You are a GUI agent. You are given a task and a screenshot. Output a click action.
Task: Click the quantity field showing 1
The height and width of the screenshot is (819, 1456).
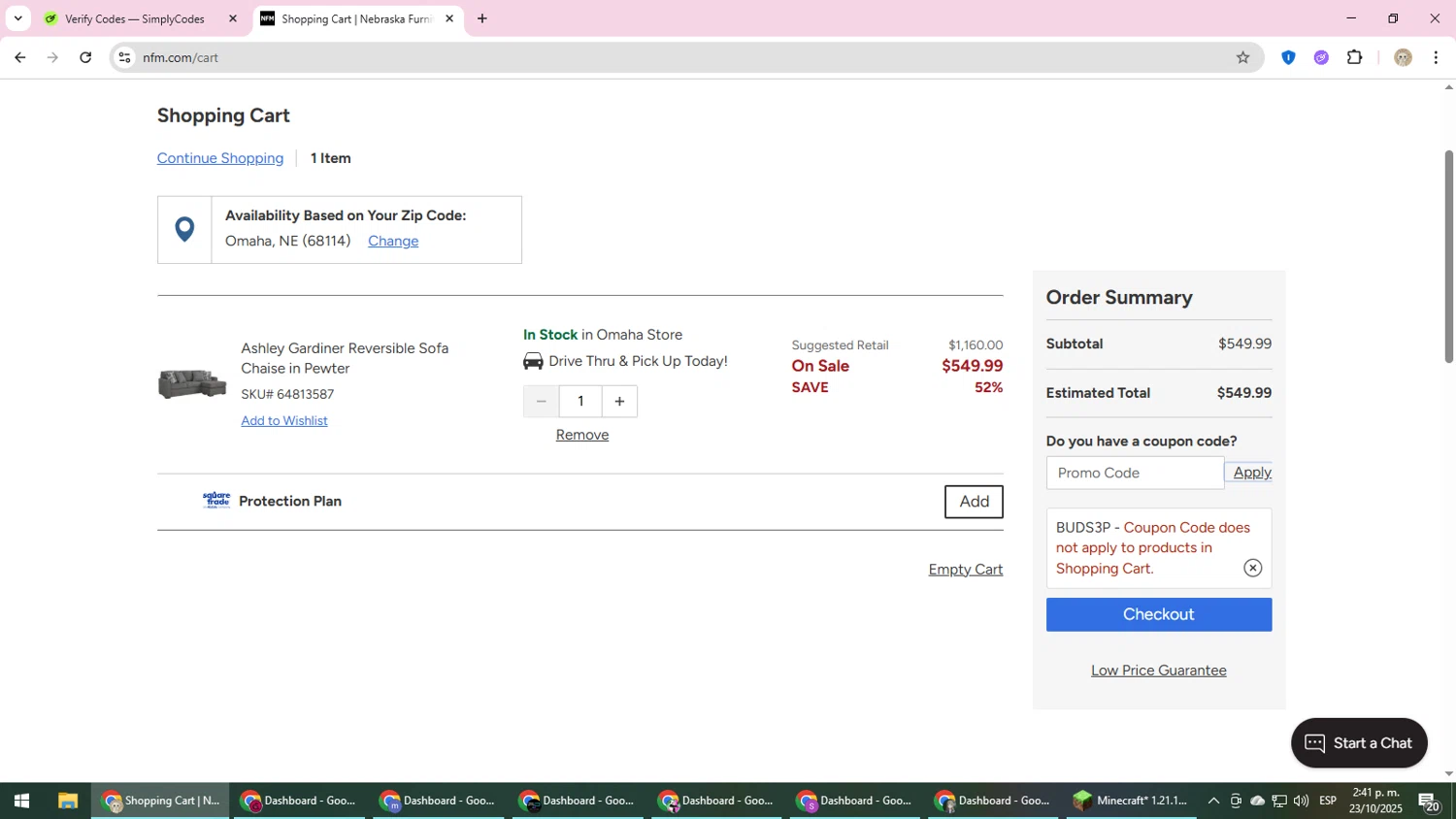pos(580,401)
